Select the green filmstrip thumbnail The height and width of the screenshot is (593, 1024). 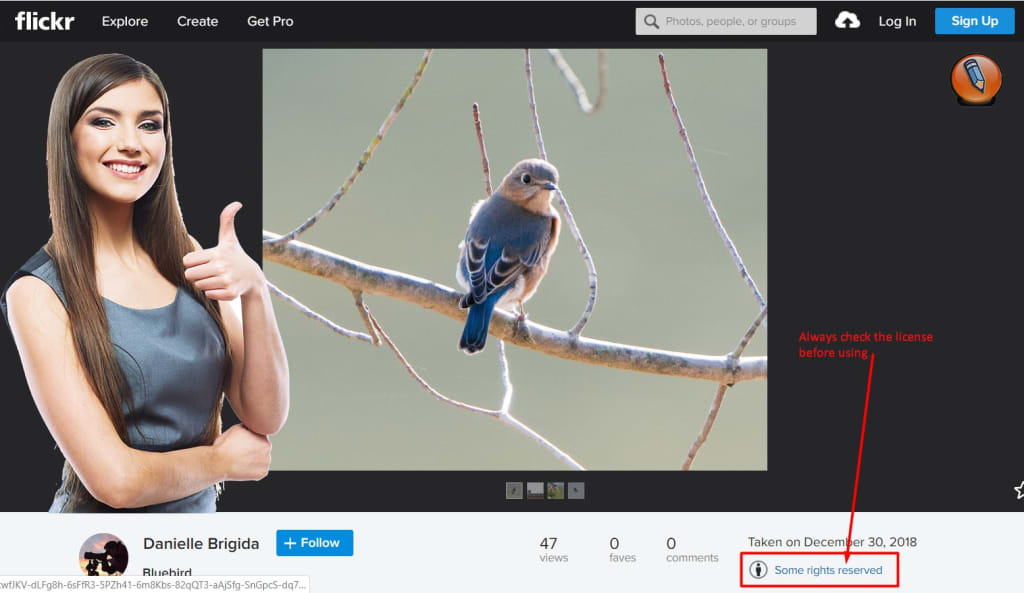(x=556, y=490)
